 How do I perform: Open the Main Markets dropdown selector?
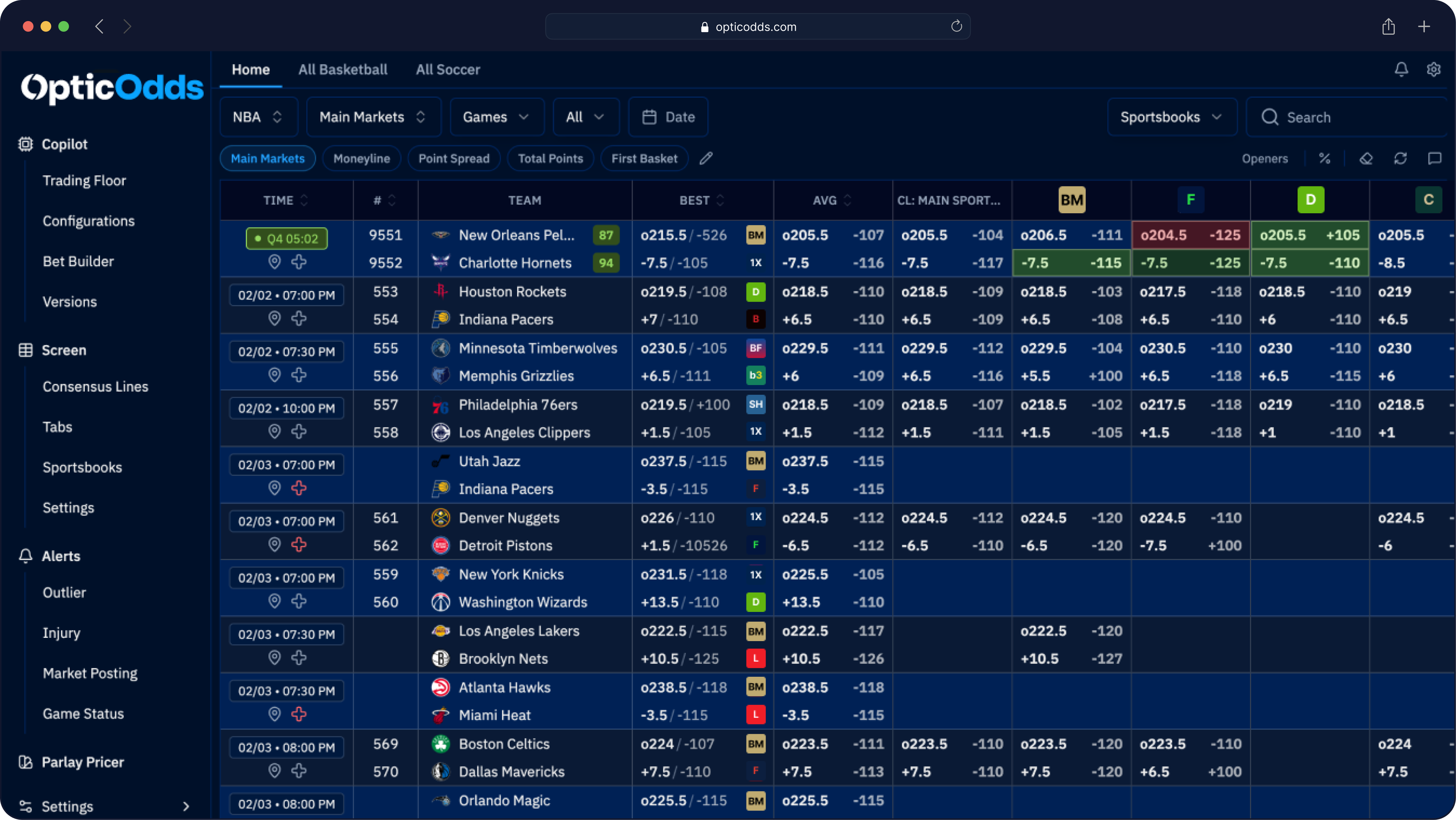pyautogui.click(x=373, y=117)
